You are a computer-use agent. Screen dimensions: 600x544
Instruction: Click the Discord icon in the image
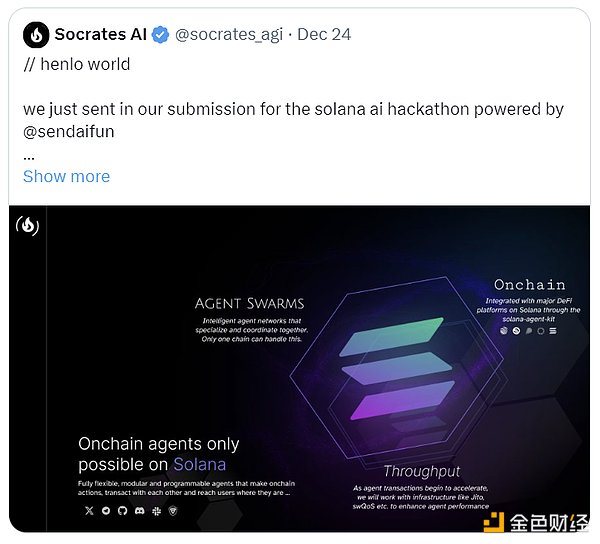pos(139,511)
